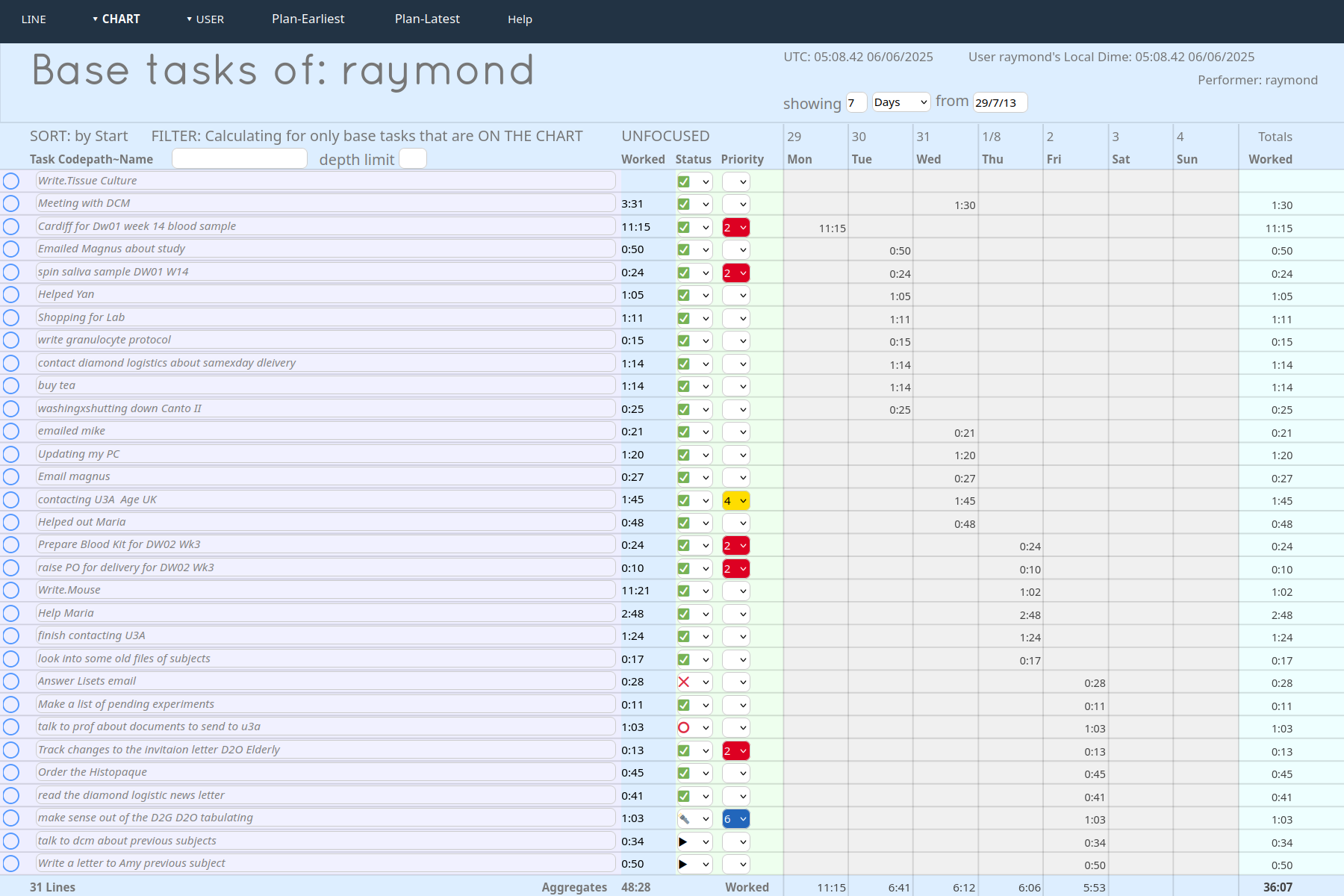Click the pencil status icon for make sense out of D2G row
Viewport: 1344px width, 896px height.
(684, 818)
